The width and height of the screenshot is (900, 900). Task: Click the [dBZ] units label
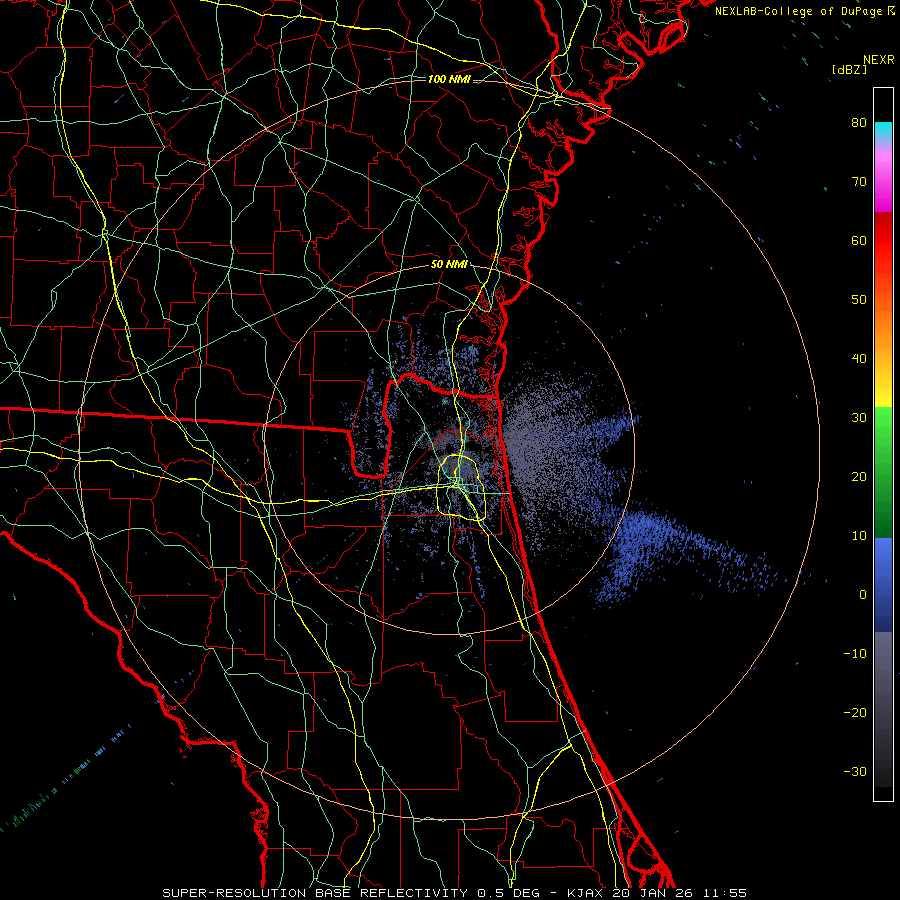[849, 70]
